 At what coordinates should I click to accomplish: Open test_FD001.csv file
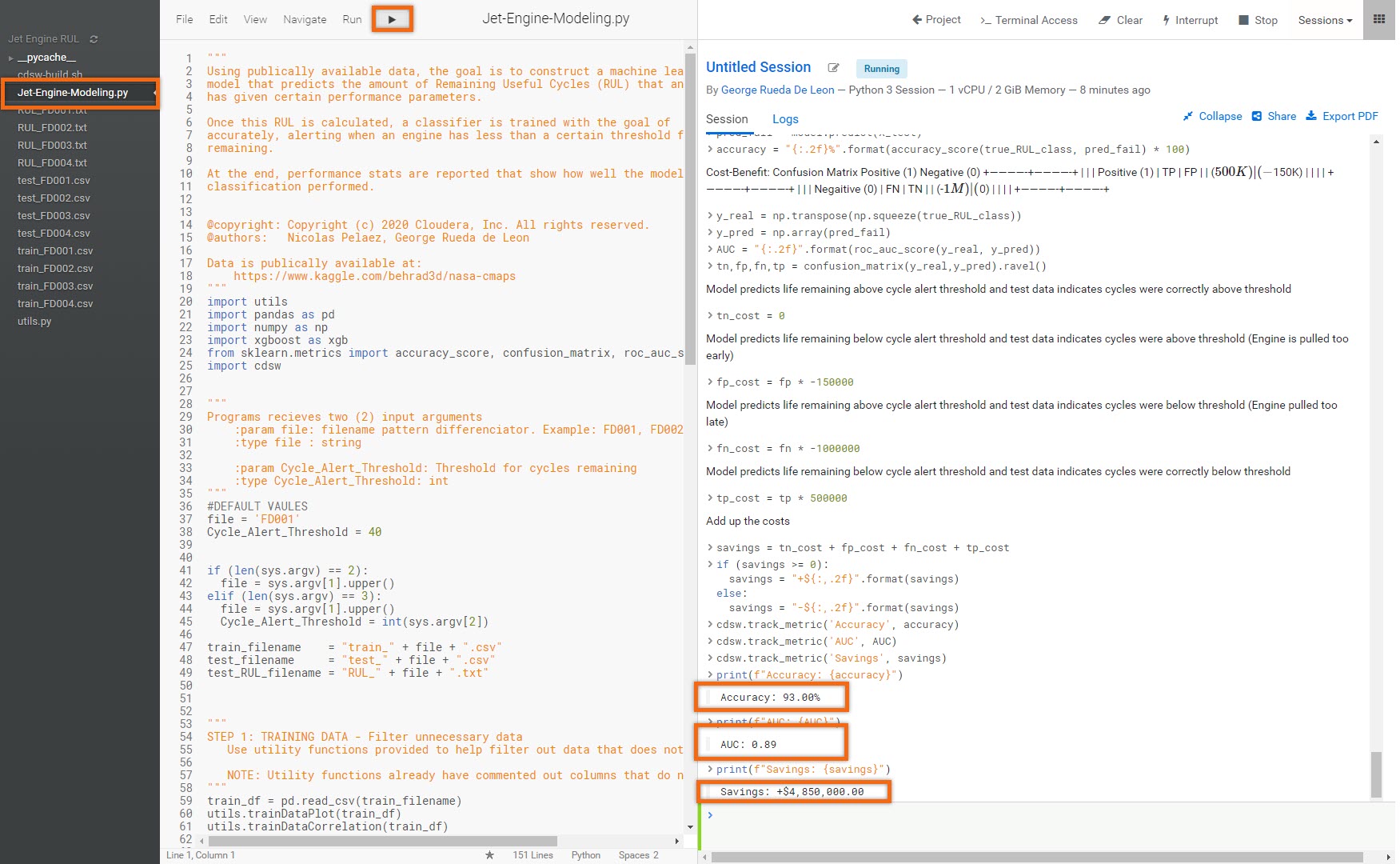54,181
